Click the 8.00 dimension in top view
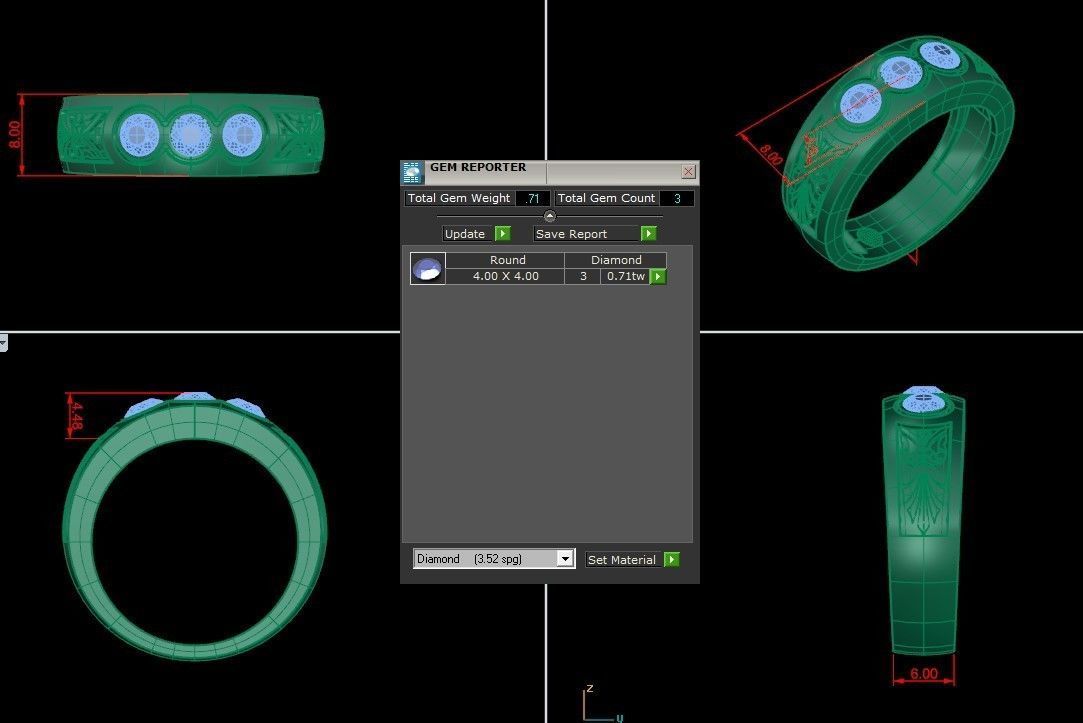Screen dimensions: 1083x723 tap(15, 135)
